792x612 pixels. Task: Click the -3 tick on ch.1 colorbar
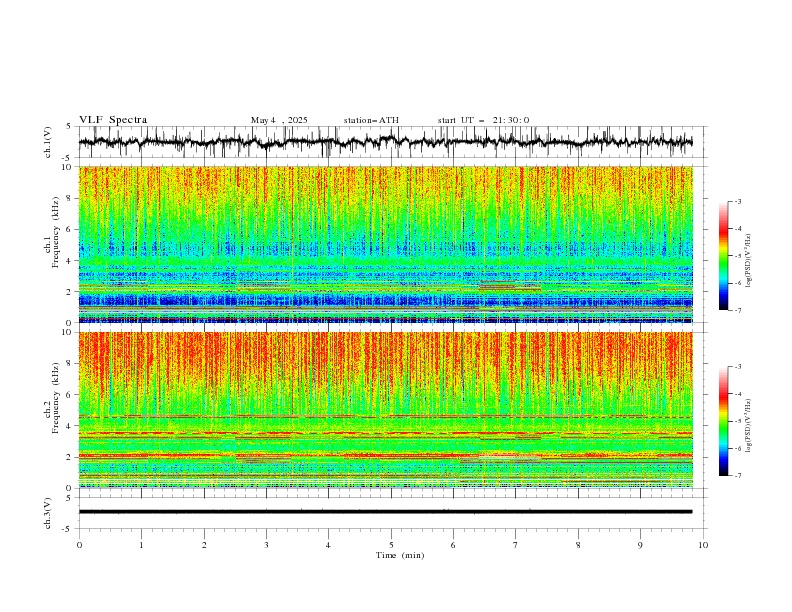click(737, 201)
